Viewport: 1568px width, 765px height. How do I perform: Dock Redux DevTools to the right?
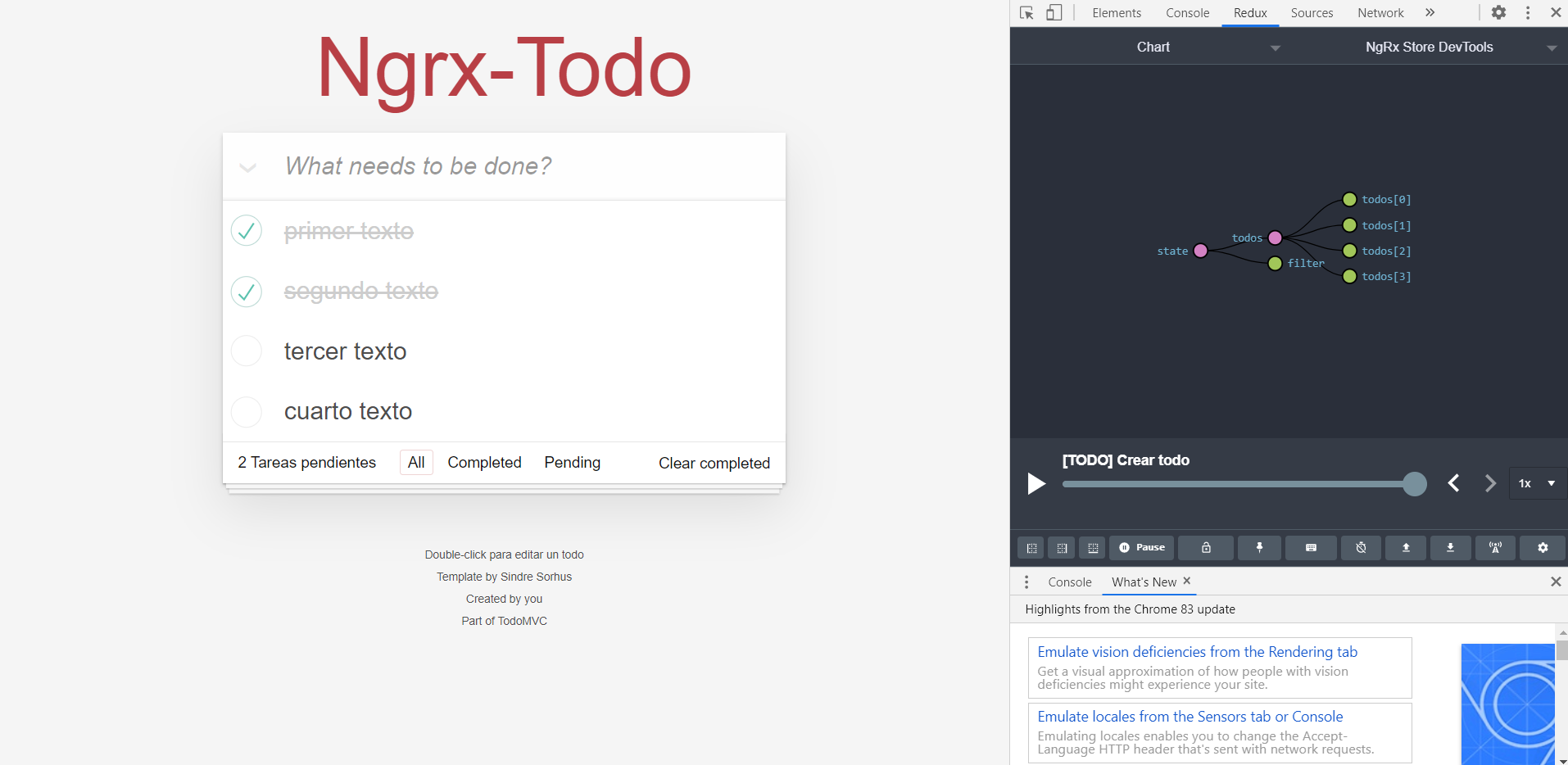point(1062,548)
